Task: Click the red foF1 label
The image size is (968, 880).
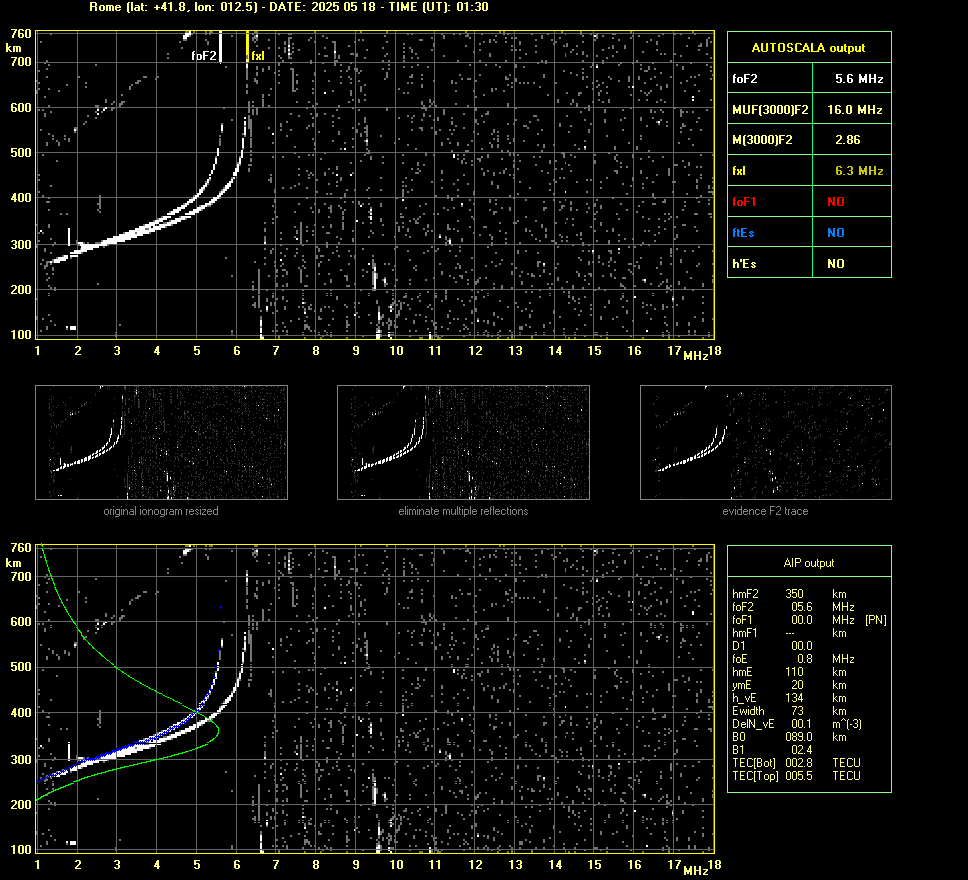Action: click(x=744, y=202)
